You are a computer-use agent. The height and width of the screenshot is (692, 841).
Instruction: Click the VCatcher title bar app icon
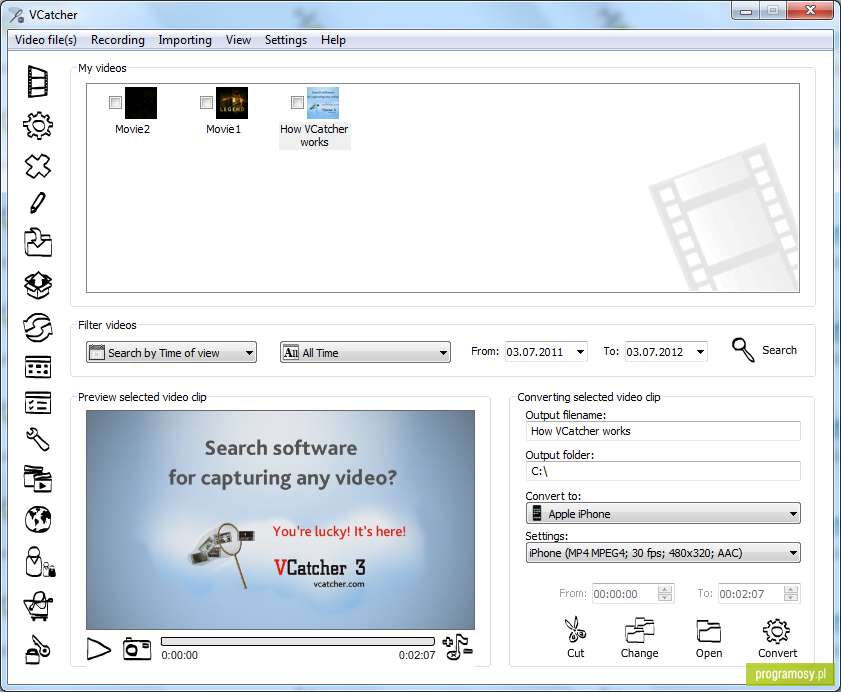17,15
